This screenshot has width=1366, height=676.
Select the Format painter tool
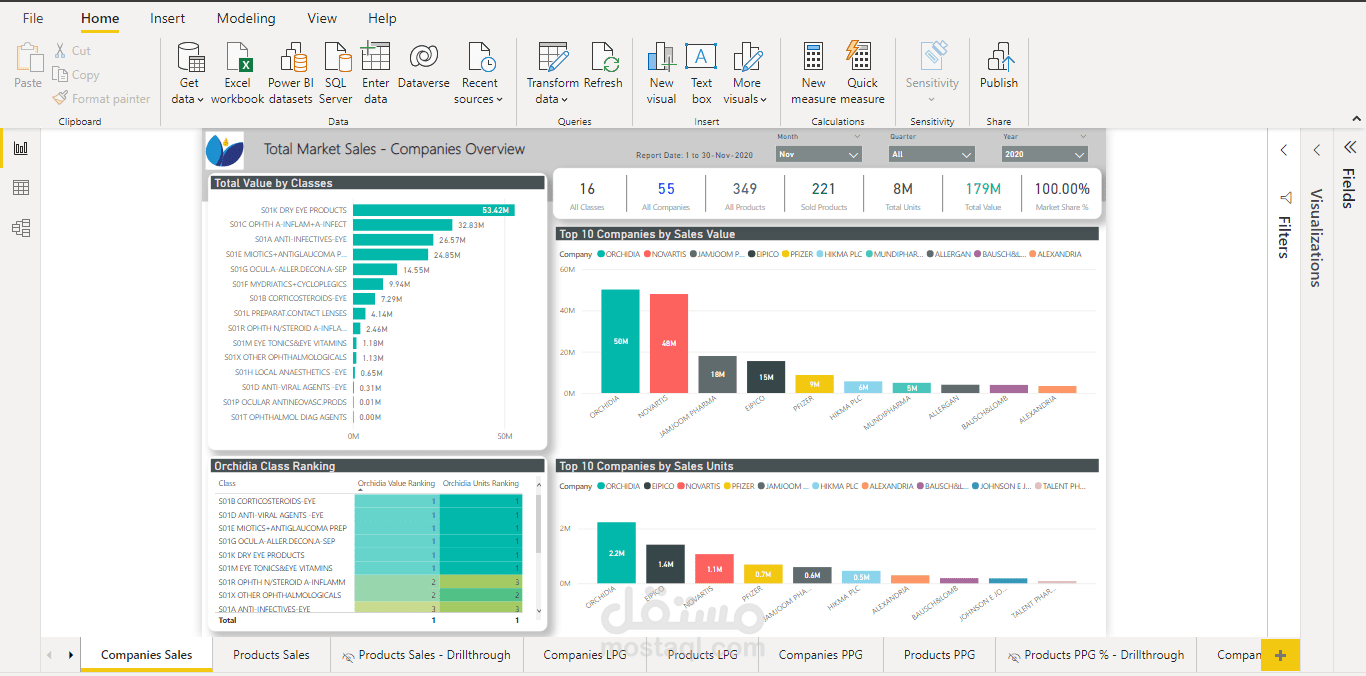tap(101, 99)
